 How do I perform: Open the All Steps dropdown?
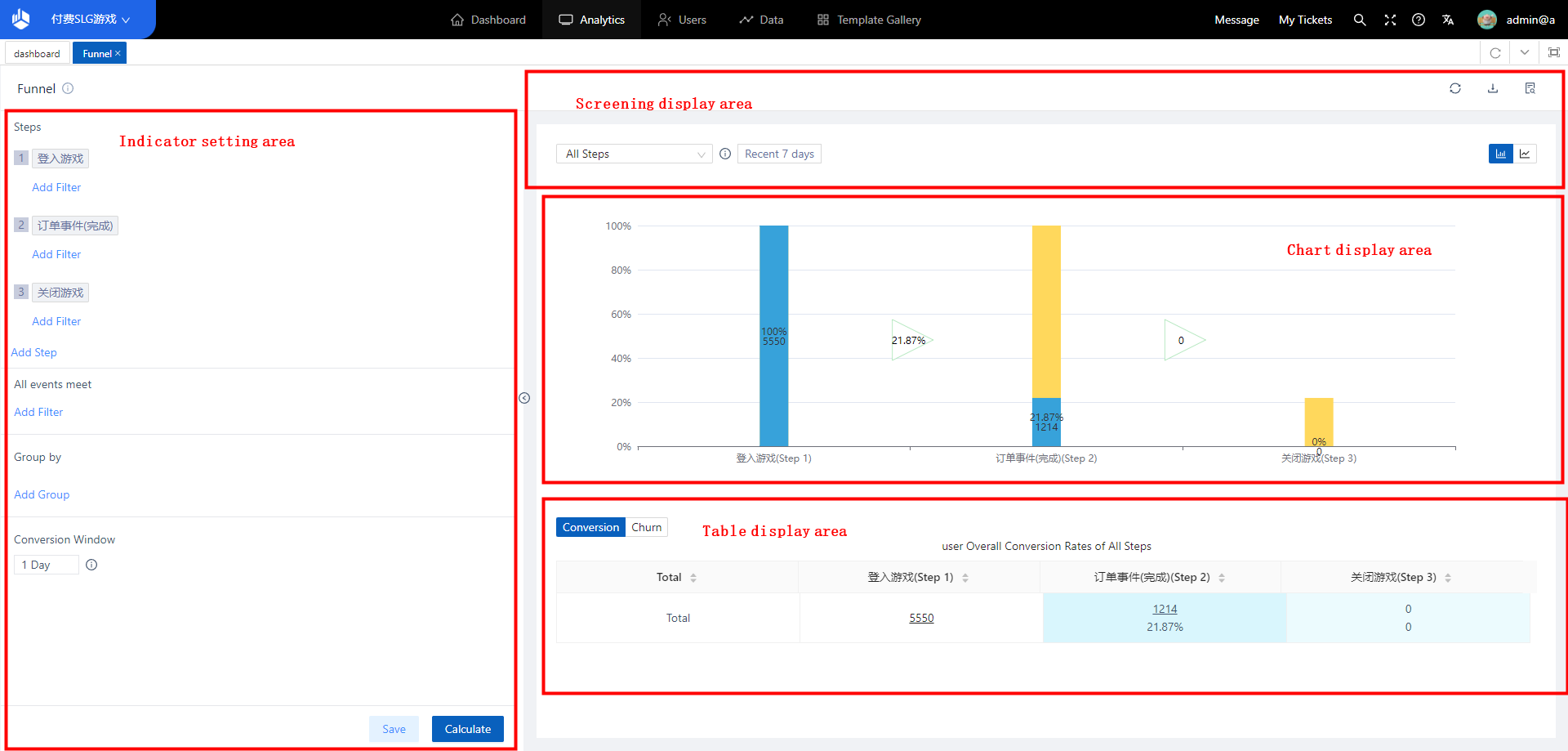[634, 154]
